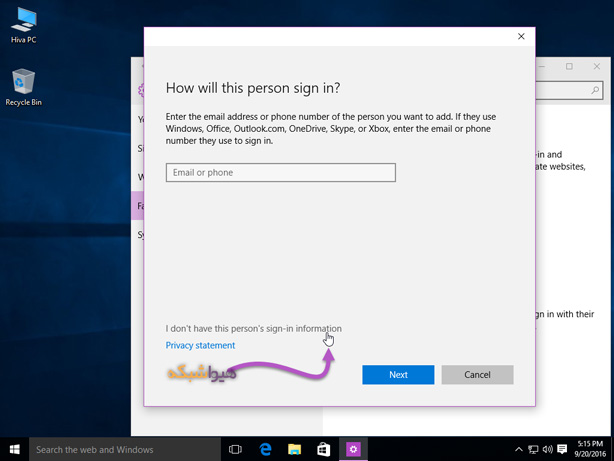
Task: Close the background Settings window
Action: pyautogui.click(x=597, y=67)
